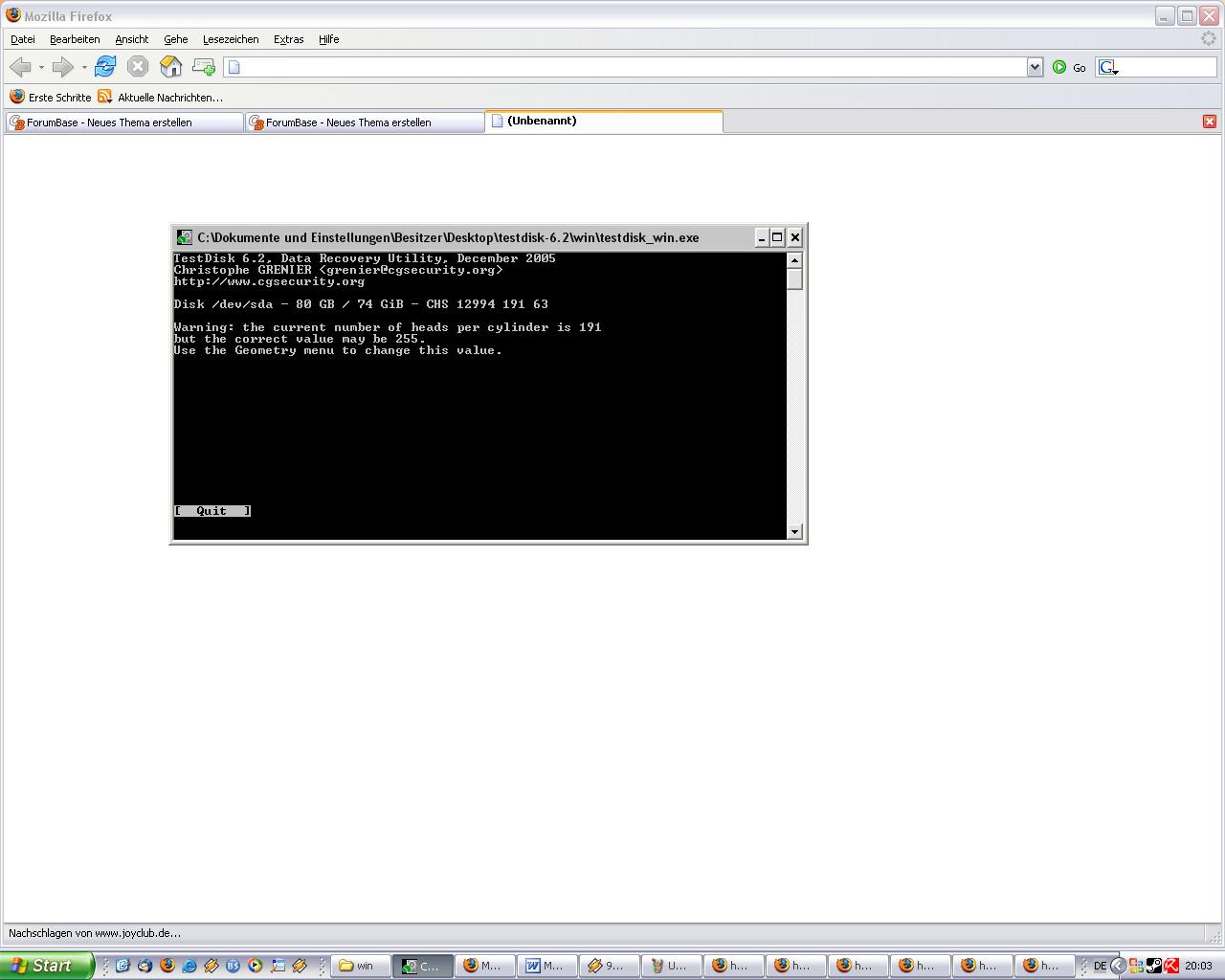Reload the page with the refresh icon
Viewport: 1225px width, 980px height.
tap(105, 66)
